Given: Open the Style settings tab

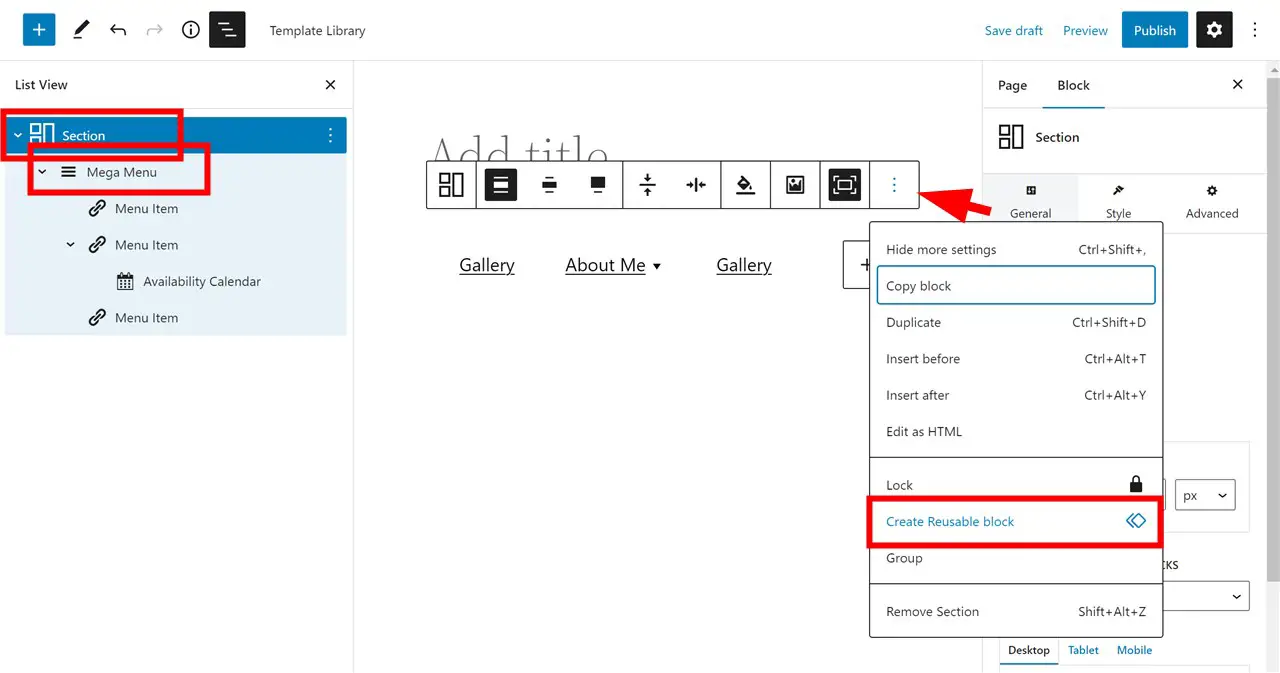Looking at the screenshot, I should (1118, 201).
